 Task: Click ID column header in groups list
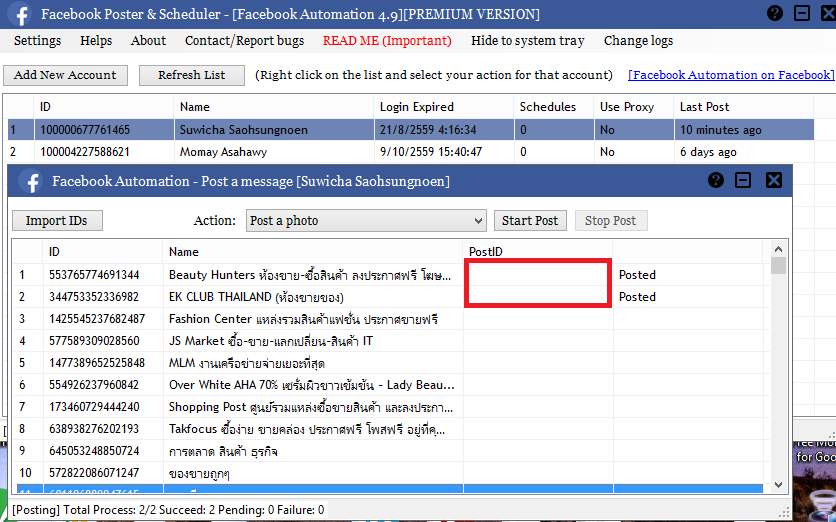click(103, 252)
